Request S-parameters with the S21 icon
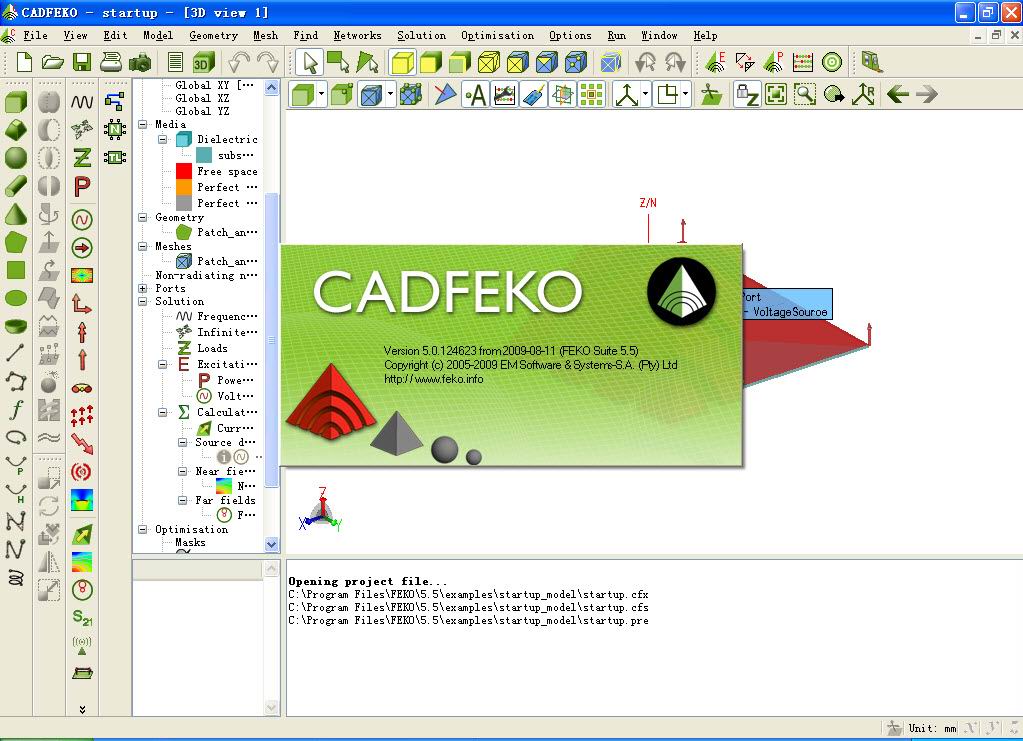This screenshot has width=1023, height=741. [82, 618]
